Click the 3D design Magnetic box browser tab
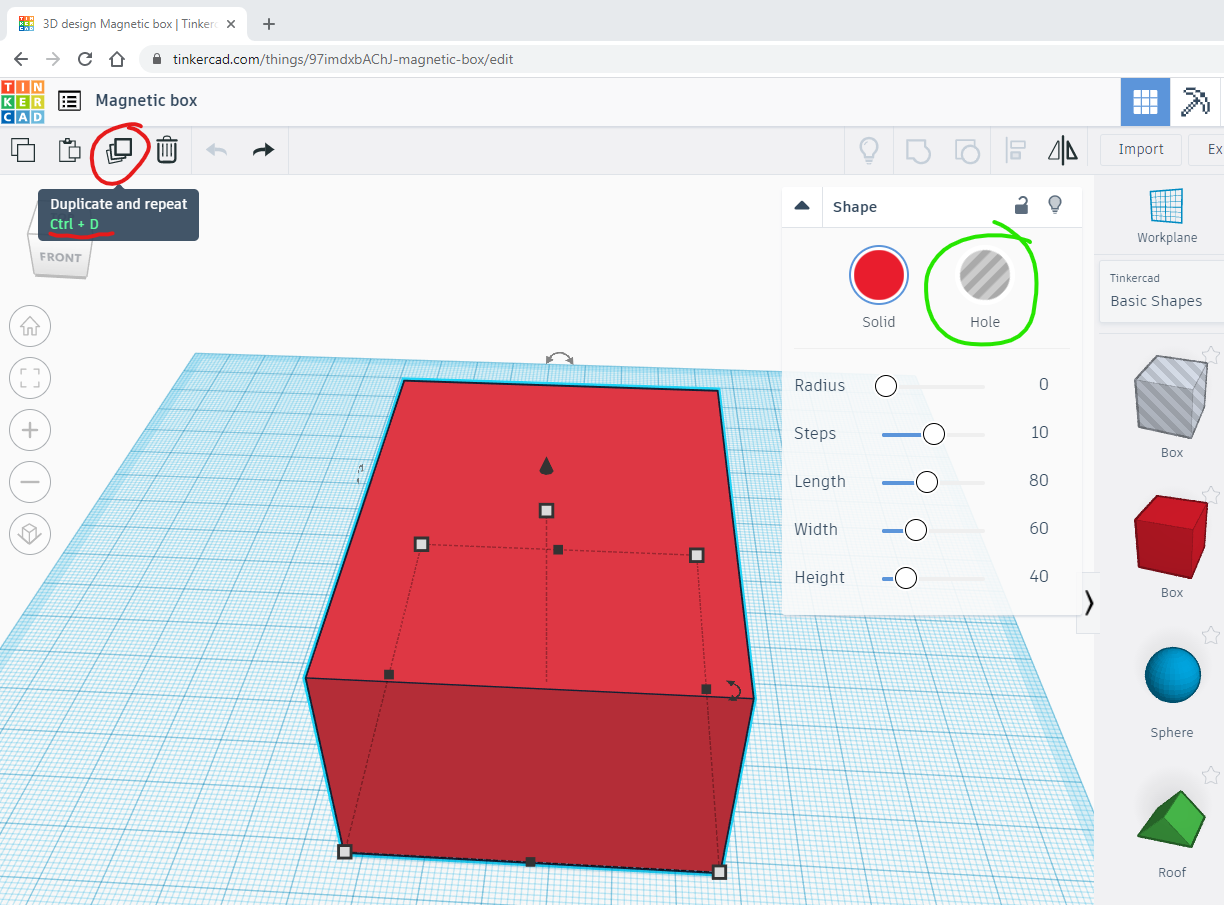The image size is (1224, 905). [x=127, y=23]
